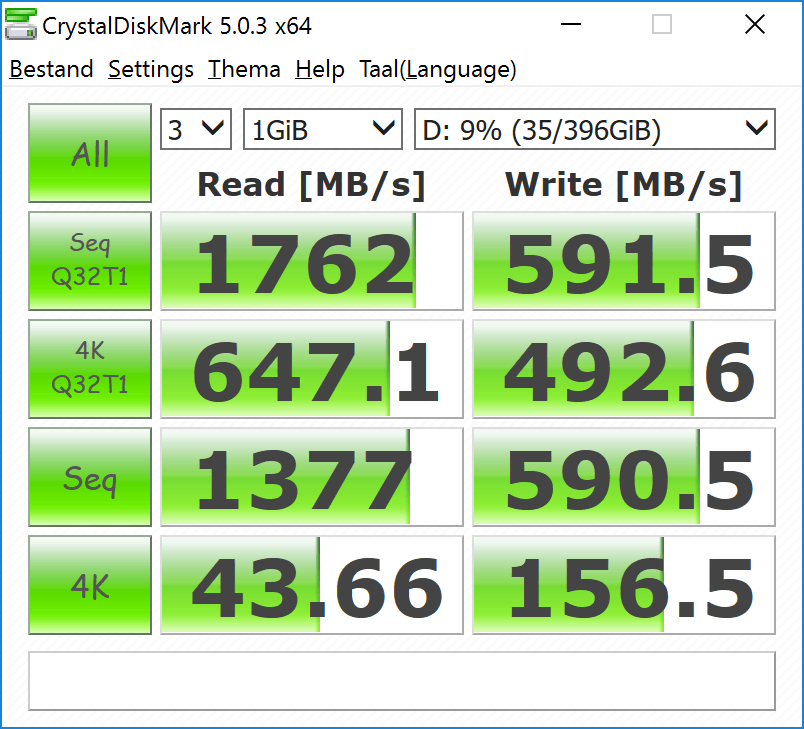
Task: Run the Seq Q32T1 benchmark
Action: 90,261
